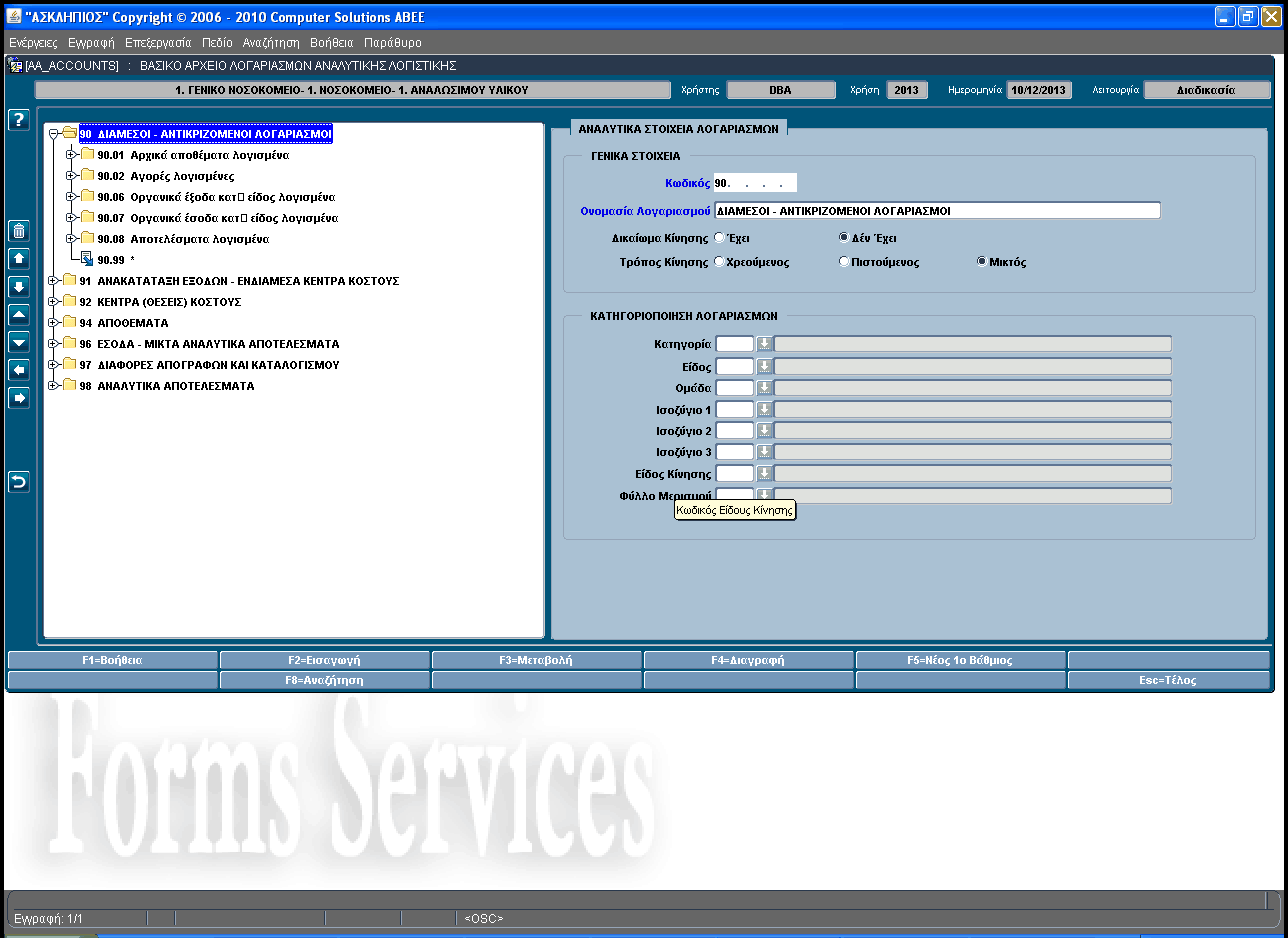Viewport: 1288px width, 938px height.
Task: Click folder icon of 90.02 Αγορές λογισμένες
Action: (87, 175)
